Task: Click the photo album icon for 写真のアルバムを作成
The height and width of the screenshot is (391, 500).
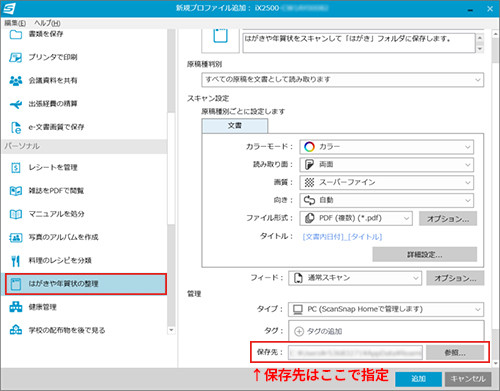Action: coord(16,238)
